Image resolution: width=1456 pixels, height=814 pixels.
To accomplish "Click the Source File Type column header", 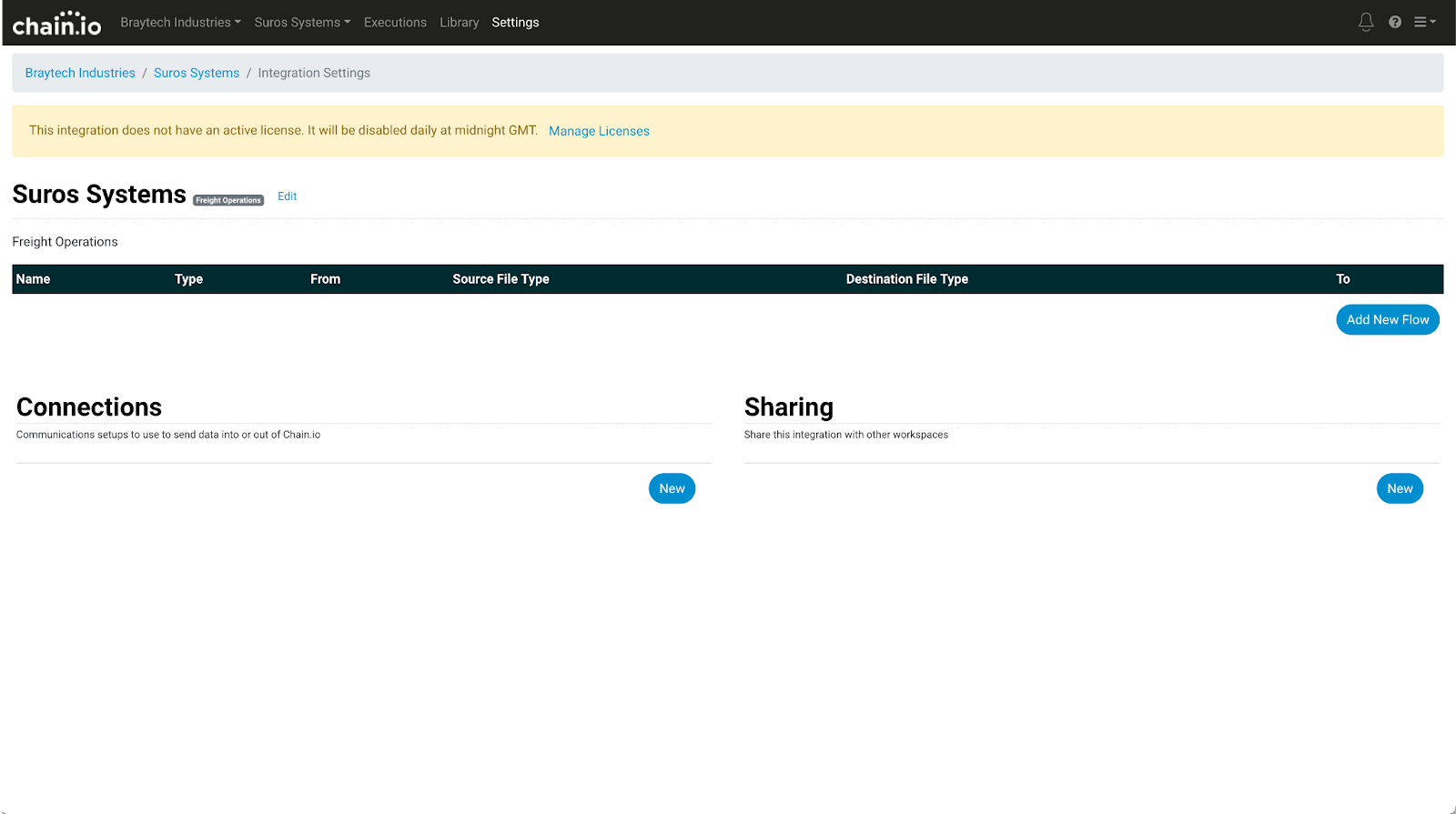I will 500,279.
